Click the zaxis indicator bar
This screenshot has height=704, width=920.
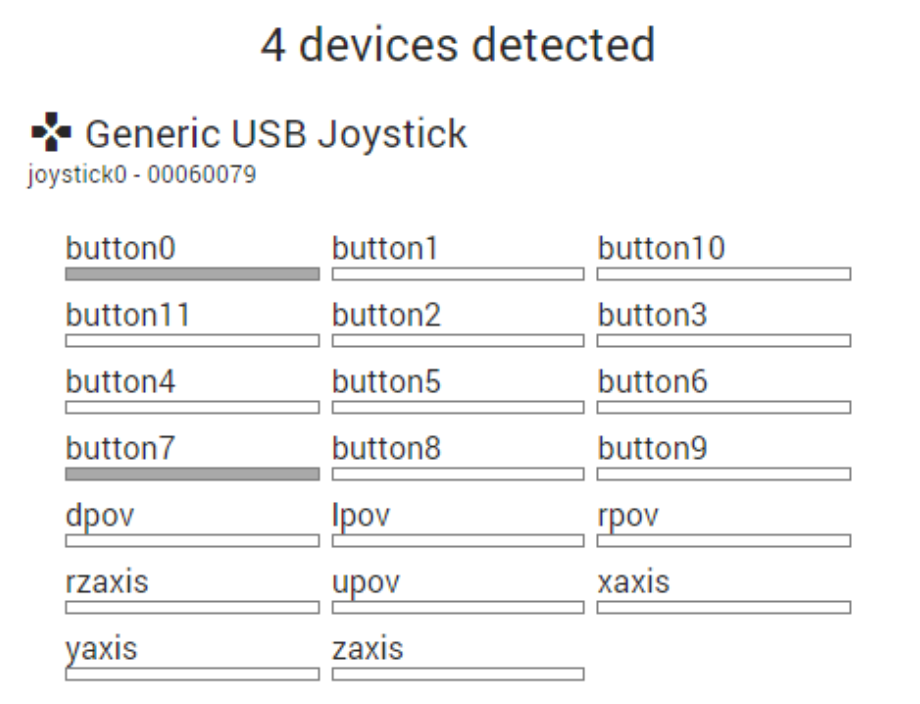click(x=458, y=674)
